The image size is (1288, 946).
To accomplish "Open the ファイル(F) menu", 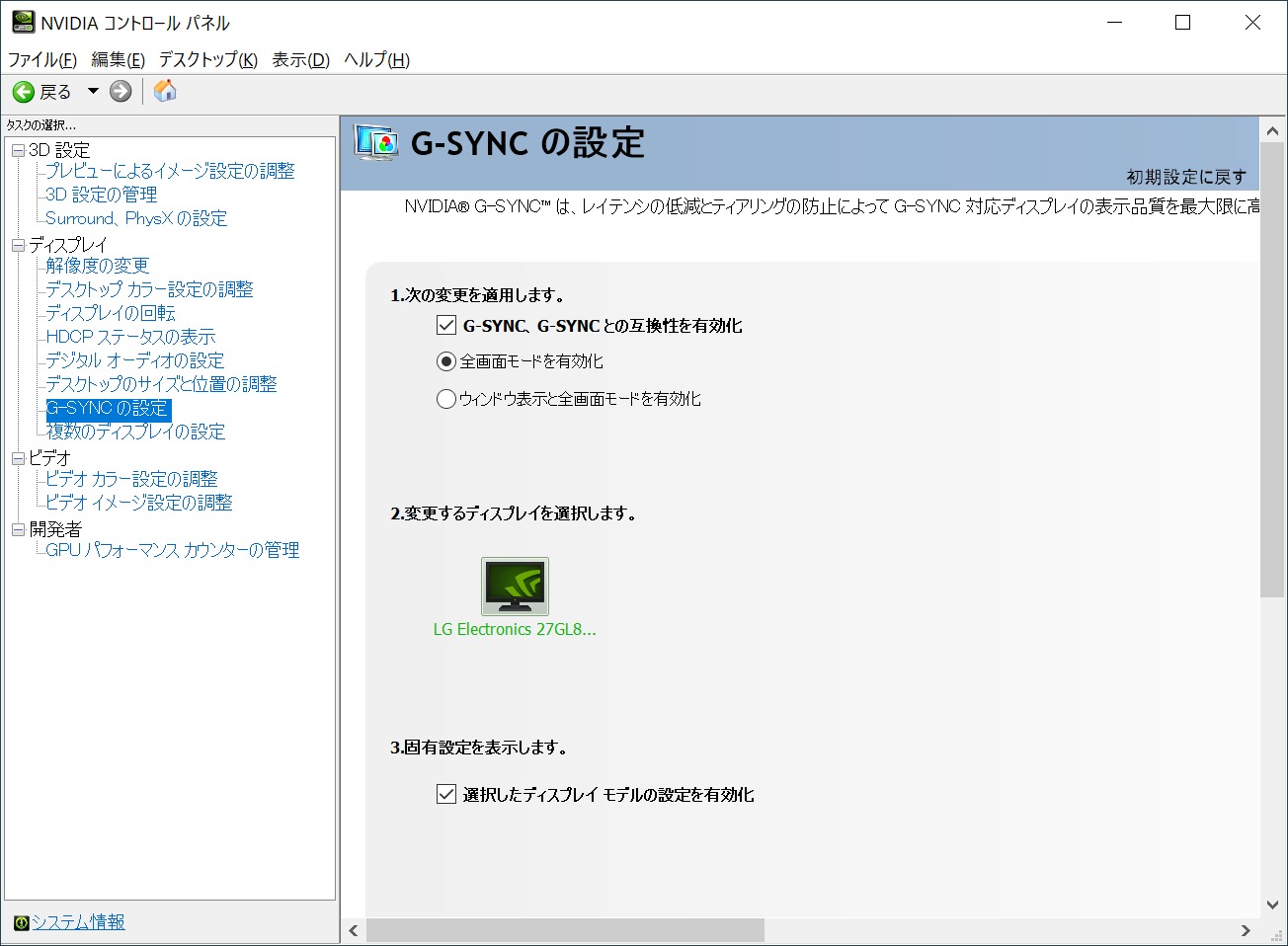I will pos(42,60).
